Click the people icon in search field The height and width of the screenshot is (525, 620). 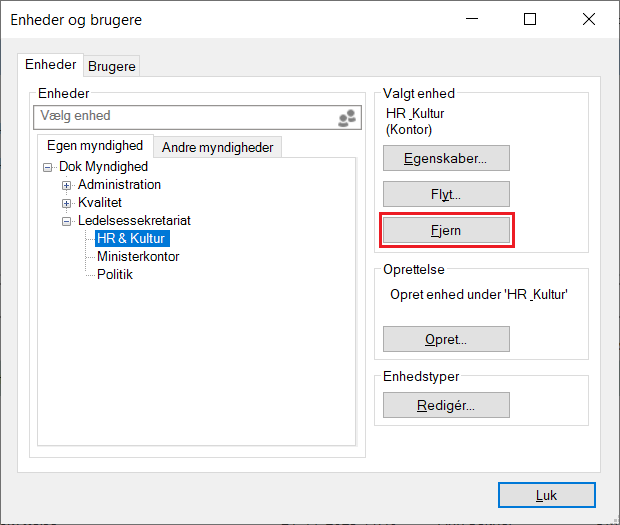[347, 118]
